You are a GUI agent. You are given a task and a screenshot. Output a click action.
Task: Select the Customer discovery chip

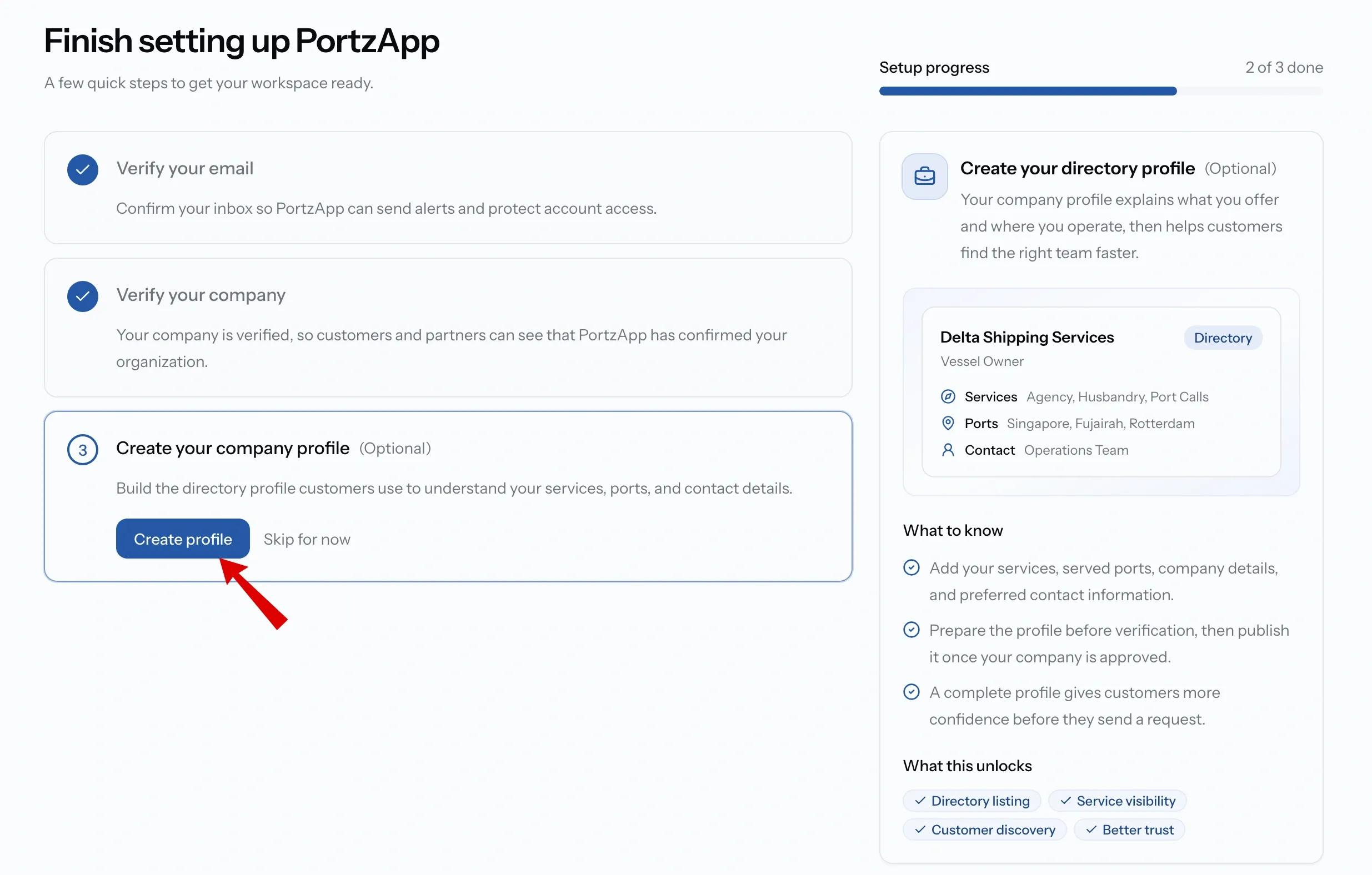[x=984, y=829]
